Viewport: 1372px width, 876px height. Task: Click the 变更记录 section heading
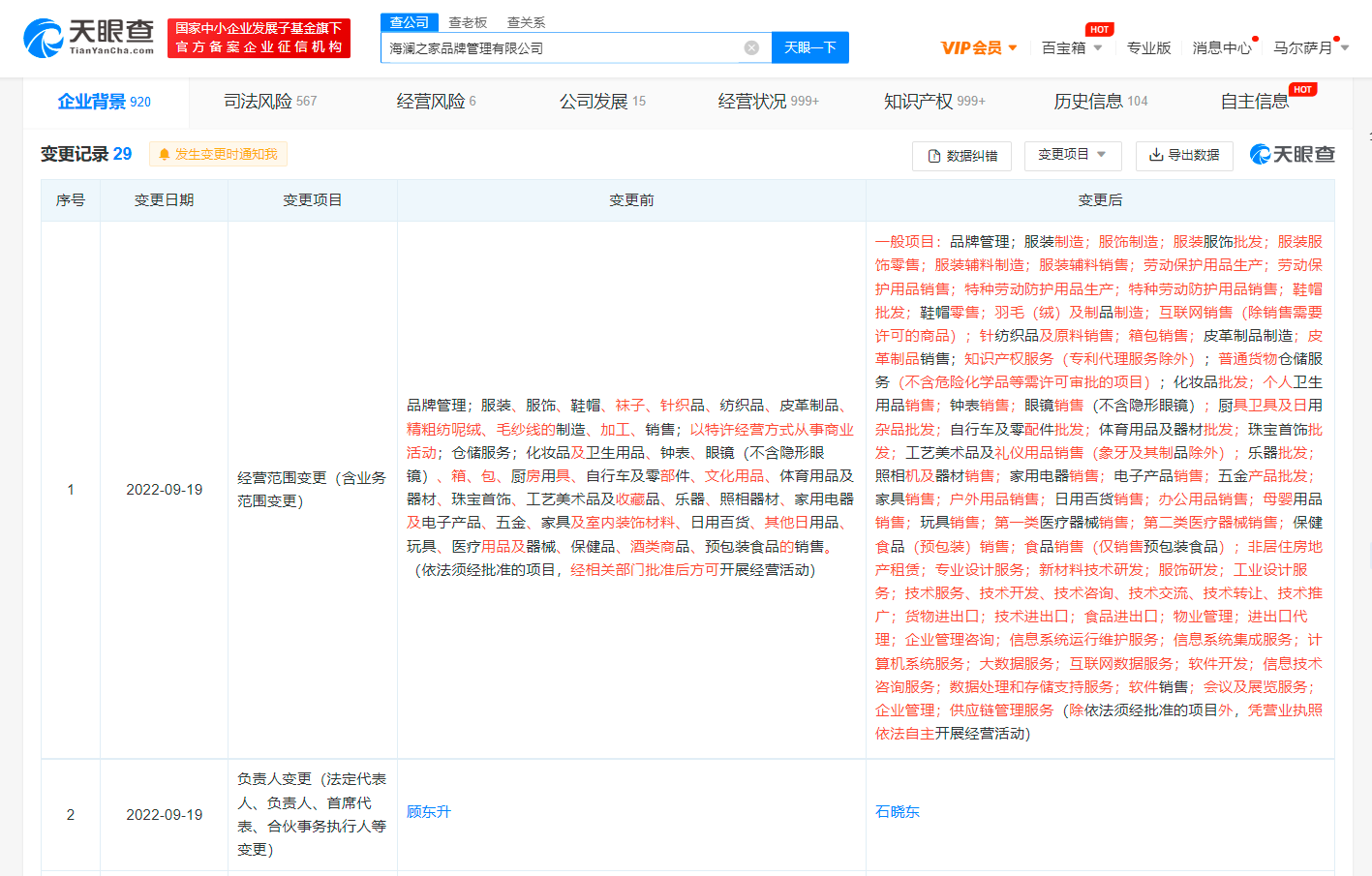click(86, 154)
